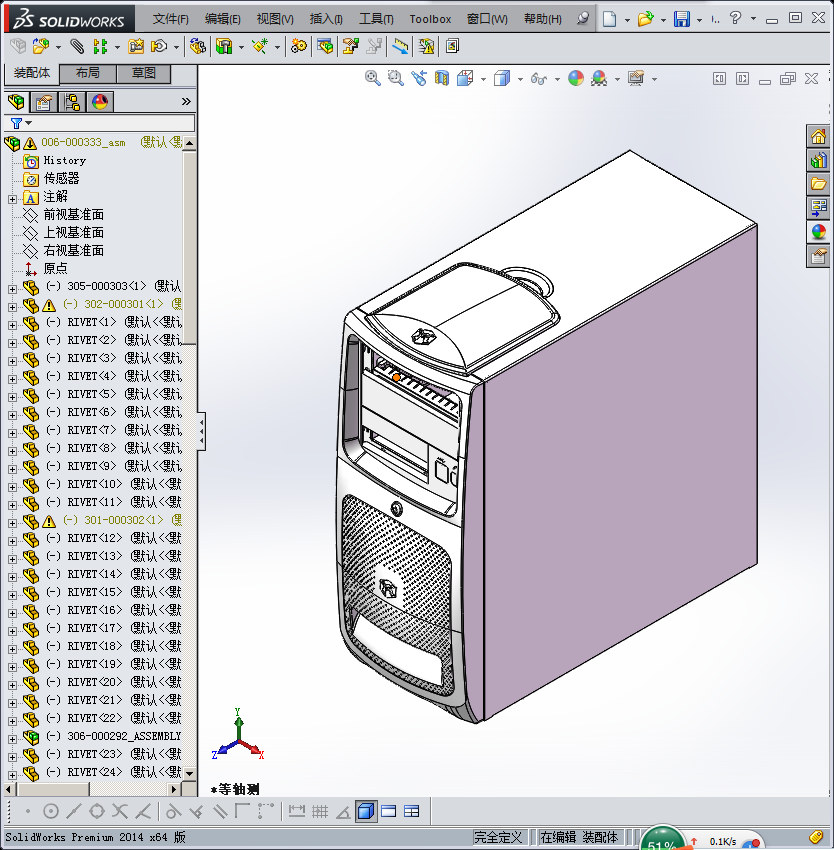This screenshot has height=850, width=834.
Task: Open Appearances task pane color ball icon
Action: click(x=818, y=231)
